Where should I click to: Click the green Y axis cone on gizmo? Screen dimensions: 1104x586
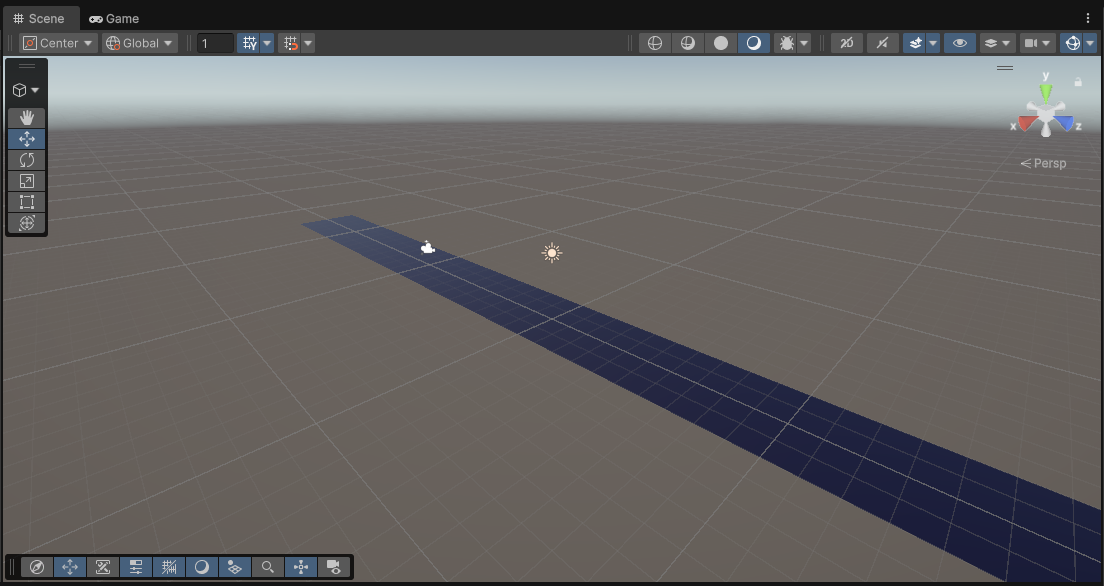point(1046,91)
